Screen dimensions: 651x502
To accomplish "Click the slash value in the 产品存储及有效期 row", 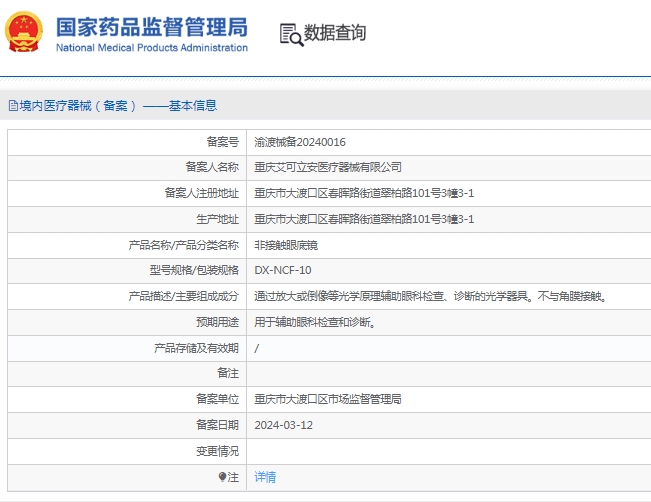I will pos(257,348).
